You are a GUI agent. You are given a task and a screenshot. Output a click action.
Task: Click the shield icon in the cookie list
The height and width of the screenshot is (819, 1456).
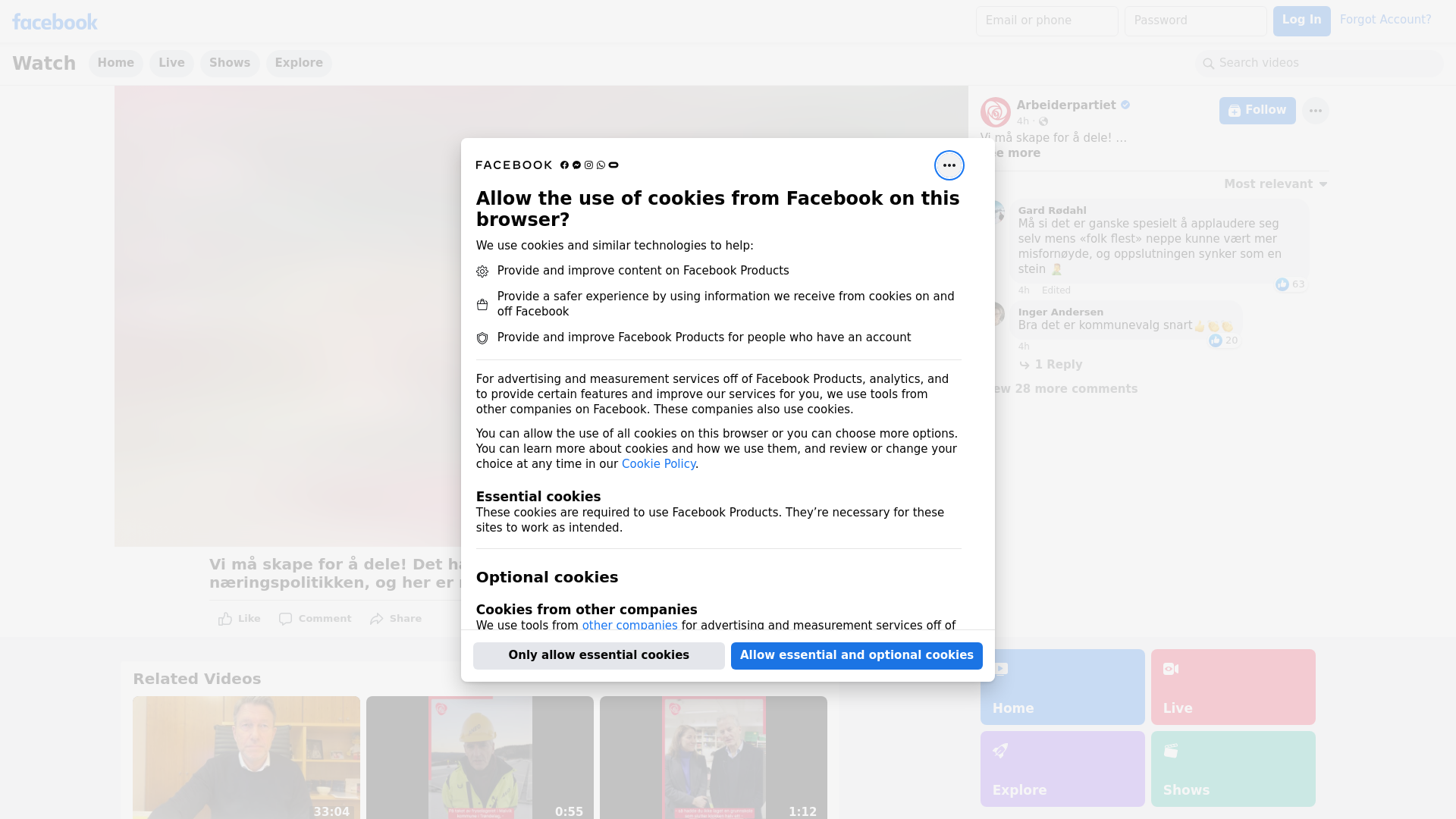coord(482,338)
